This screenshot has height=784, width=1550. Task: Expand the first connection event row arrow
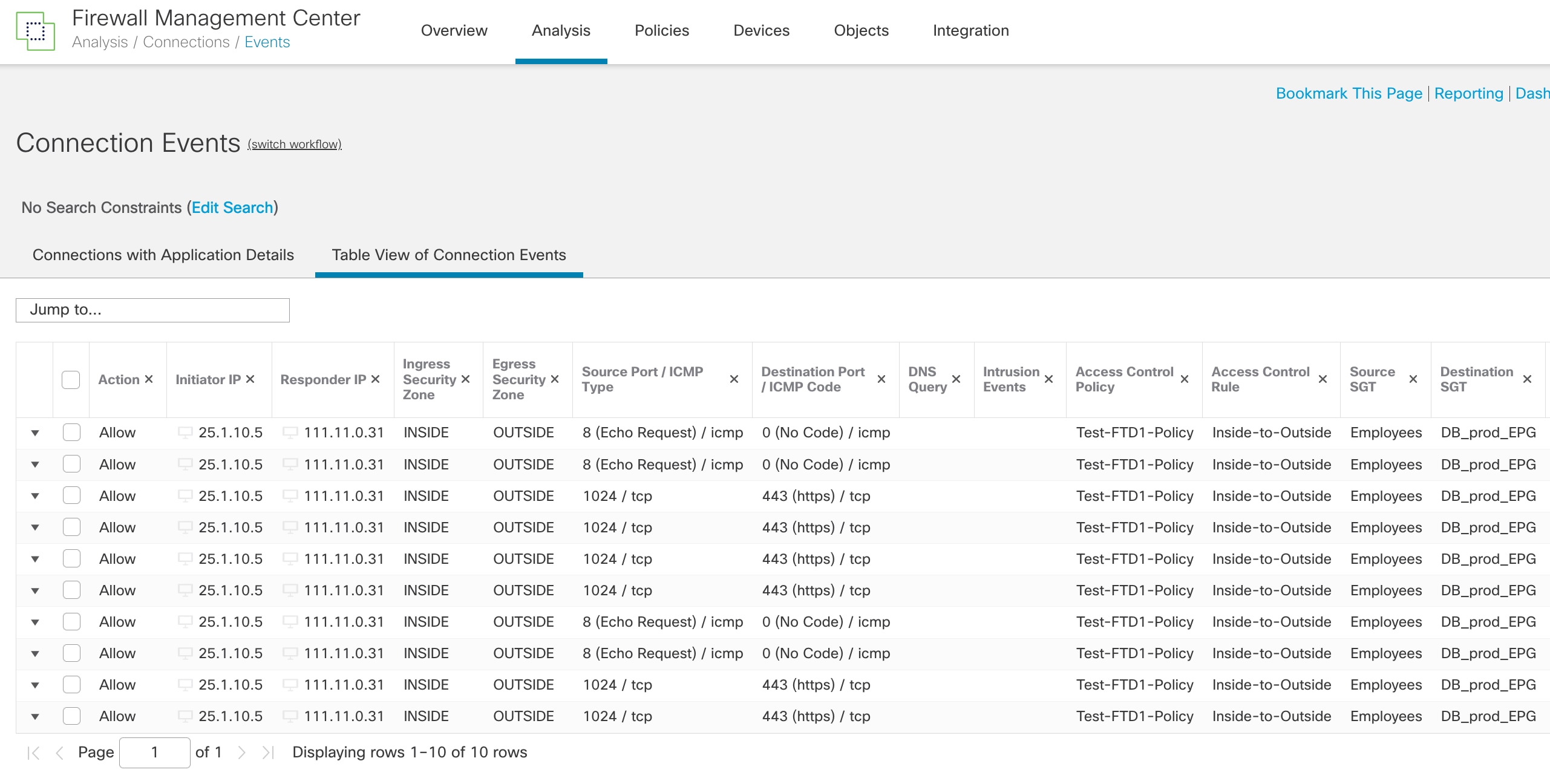tap(35, 433)
